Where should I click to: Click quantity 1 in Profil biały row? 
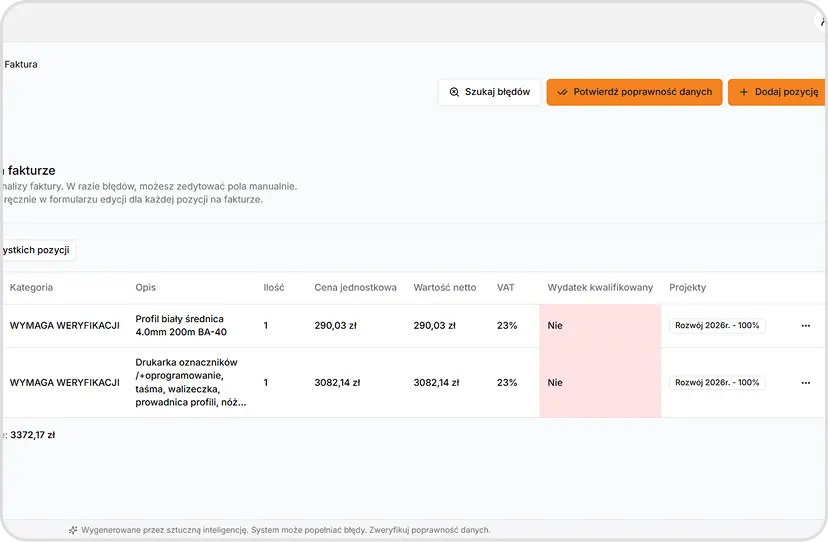pos(266,326)
